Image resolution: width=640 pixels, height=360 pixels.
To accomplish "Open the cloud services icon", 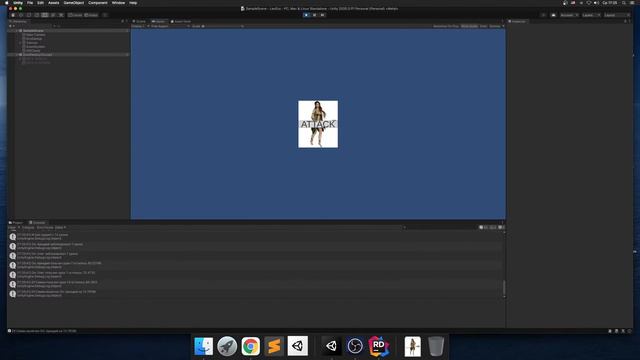I will (x=553, y=15).
